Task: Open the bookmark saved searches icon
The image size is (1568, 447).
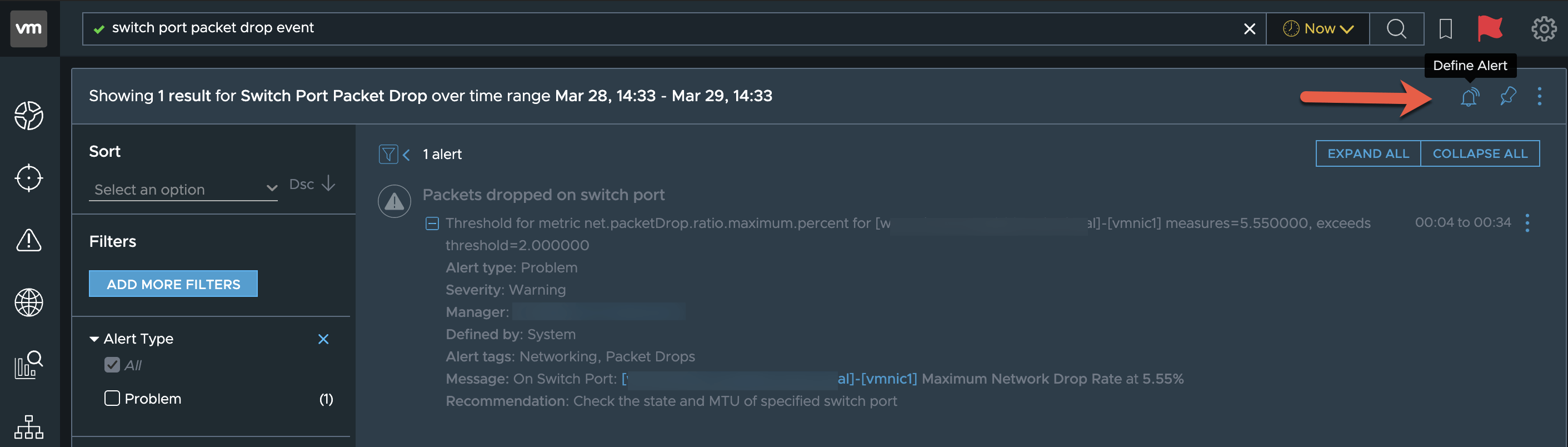Action: (1445, 28)
